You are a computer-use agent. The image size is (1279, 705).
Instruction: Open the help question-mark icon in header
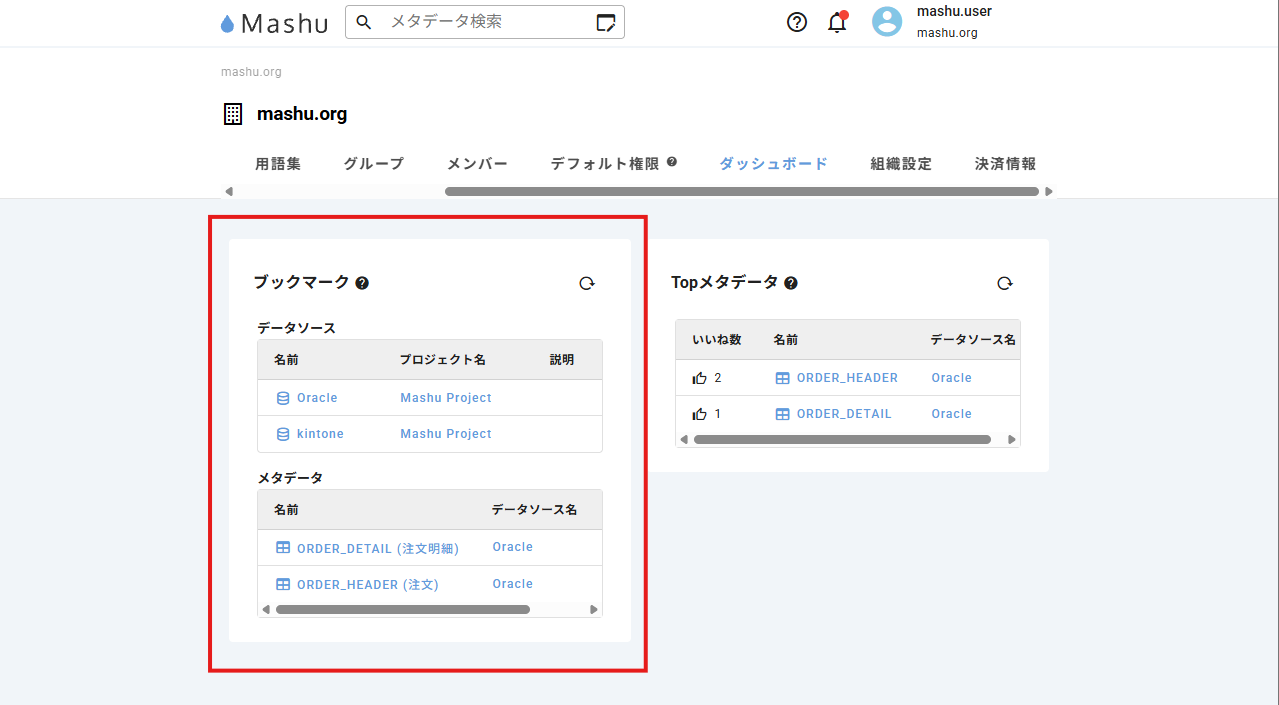797,22
